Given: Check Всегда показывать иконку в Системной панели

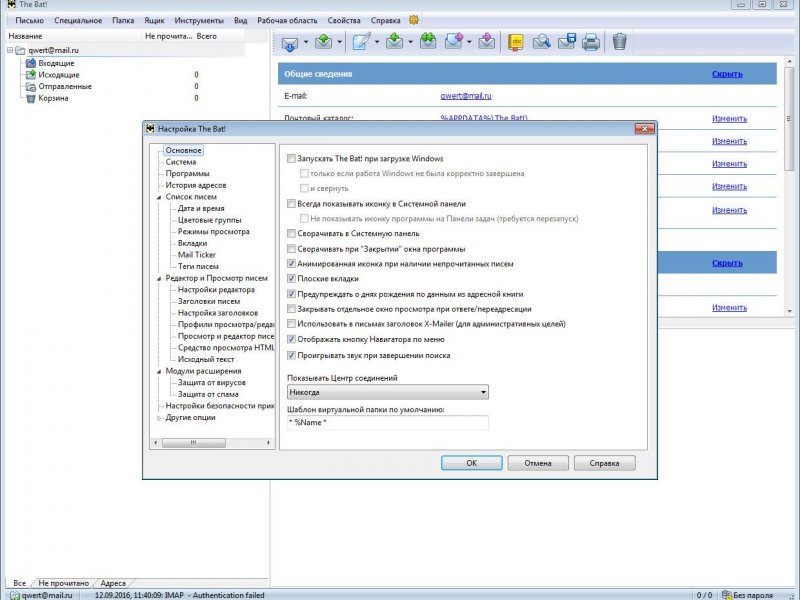Looking at the screenshot, I should [291, 204].
